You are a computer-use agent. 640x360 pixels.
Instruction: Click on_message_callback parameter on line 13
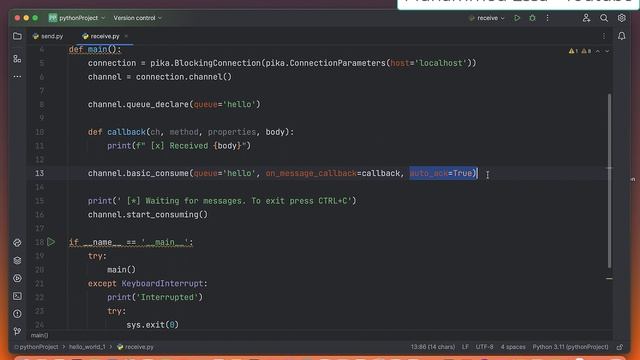point(311,173)
